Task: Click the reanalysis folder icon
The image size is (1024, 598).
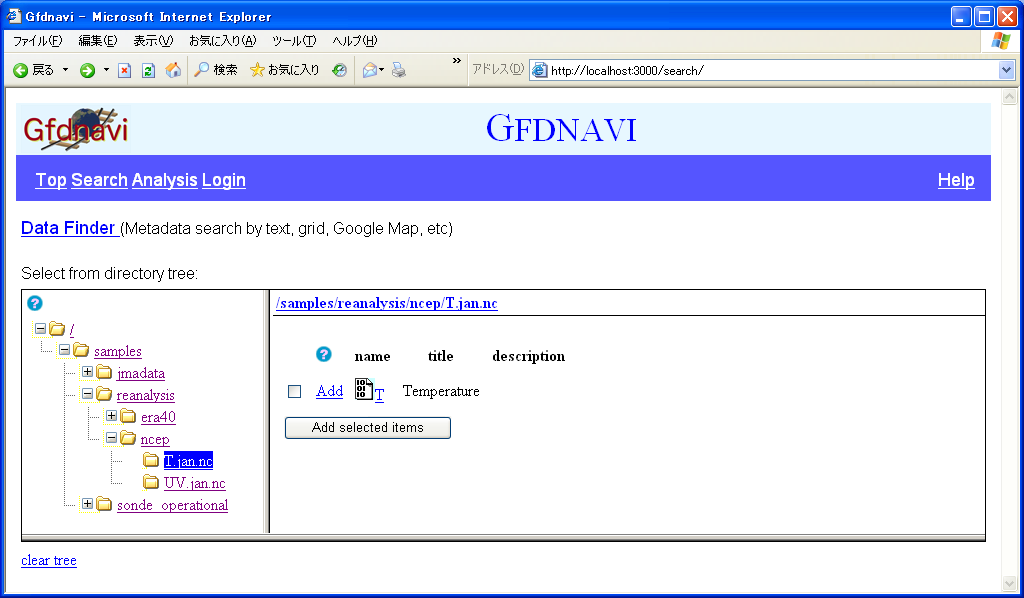Action: (x=104, y=394)
